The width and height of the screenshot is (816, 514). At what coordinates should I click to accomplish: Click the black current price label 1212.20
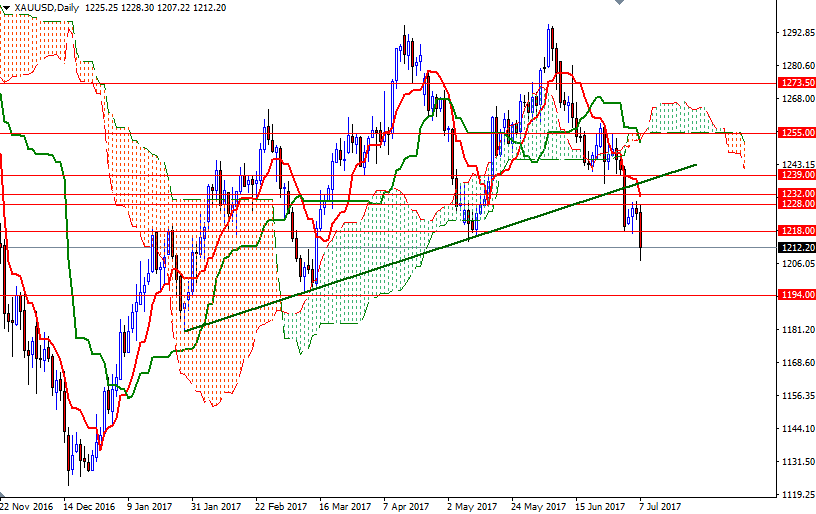[x=796, y=247]
